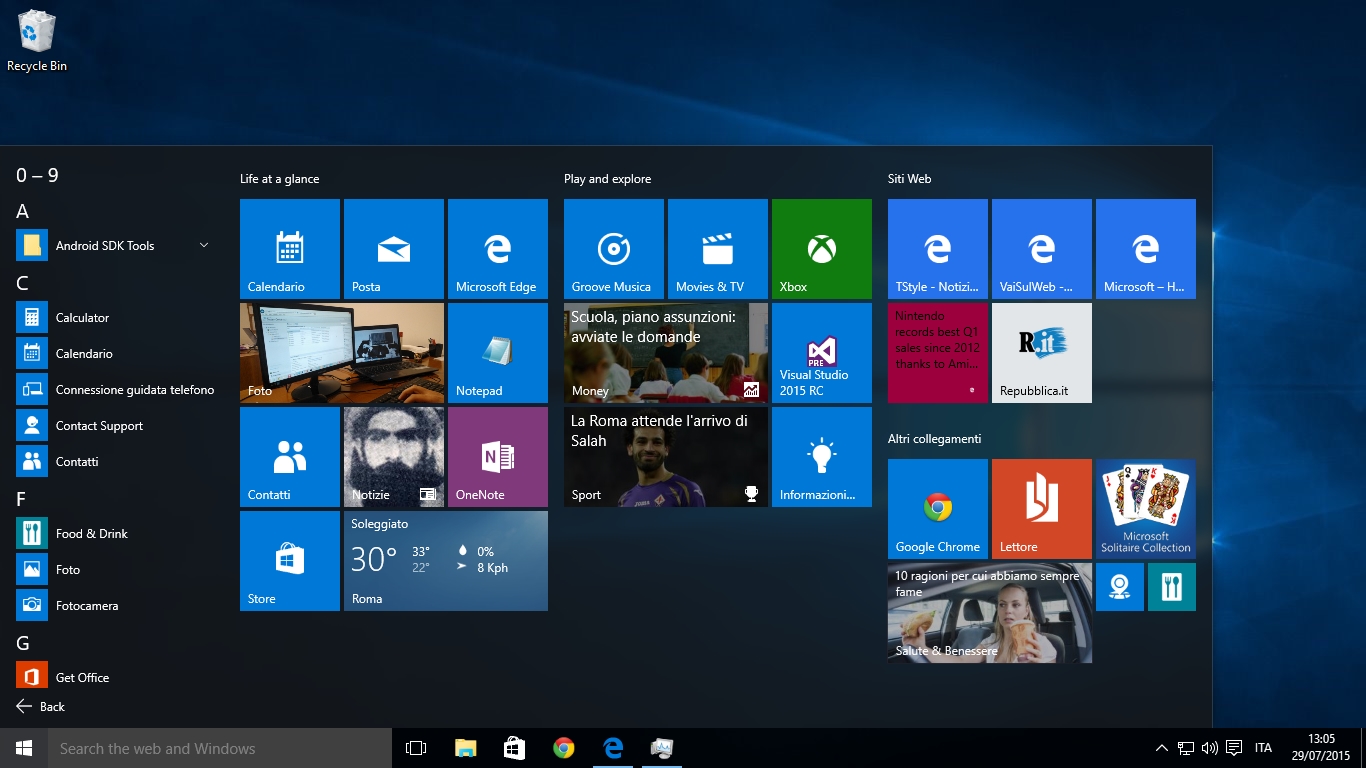
Task: Open the Get Office app
Action: (81, 677)
